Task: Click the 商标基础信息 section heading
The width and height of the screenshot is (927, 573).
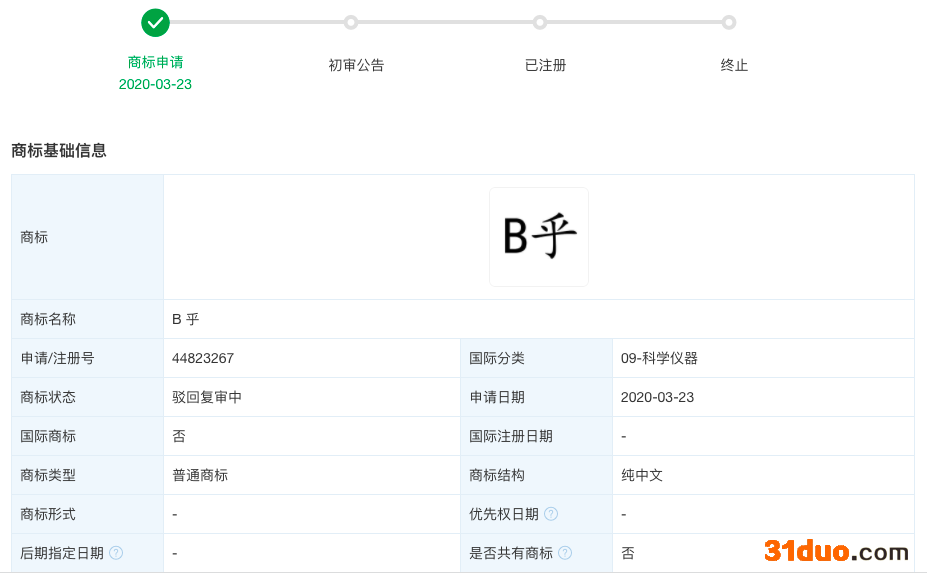Action: point(59,151)
